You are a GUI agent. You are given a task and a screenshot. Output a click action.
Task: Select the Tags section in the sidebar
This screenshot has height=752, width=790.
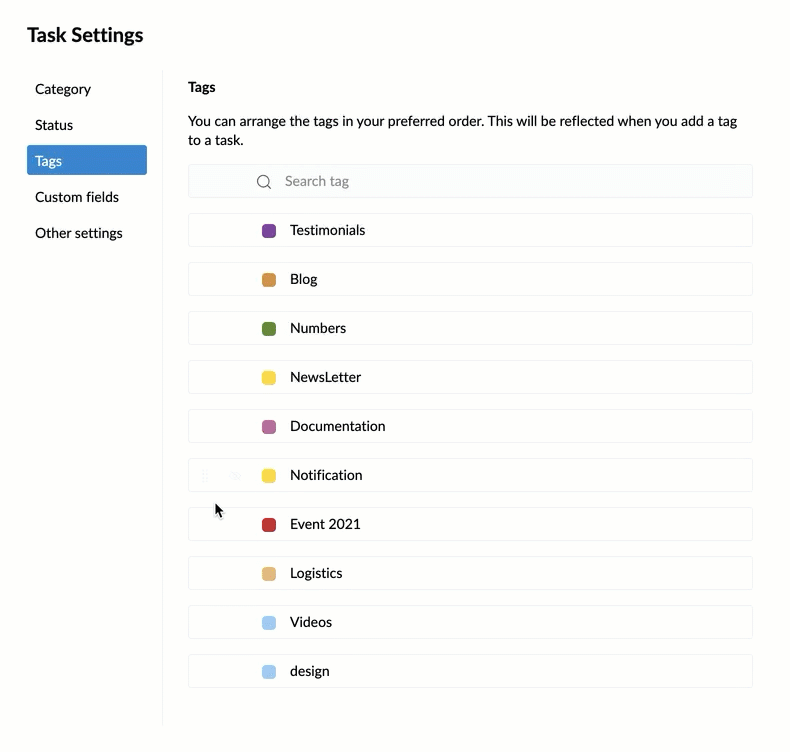tap(87, 160)
